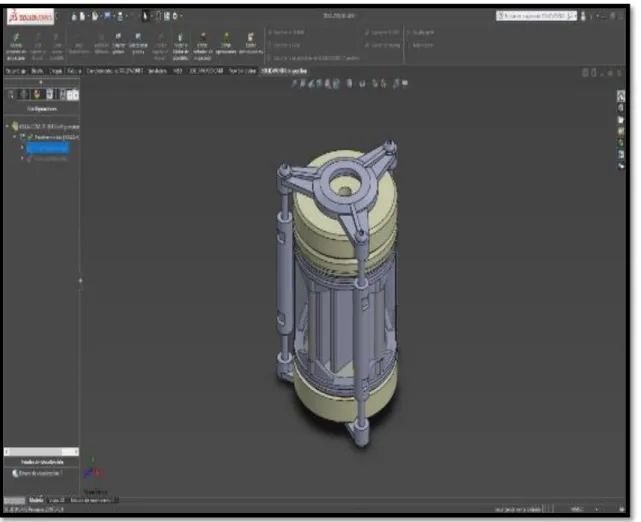Click Exportar a Excel
The height and width of the screenshot is (522, 641).
[x=284, y=45]
